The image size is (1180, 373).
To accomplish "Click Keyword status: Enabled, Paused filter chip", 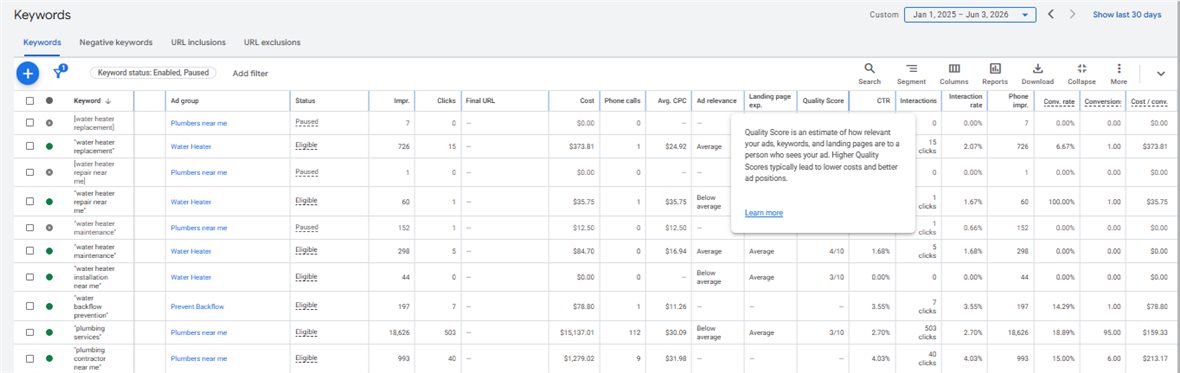I will (154, 73).
